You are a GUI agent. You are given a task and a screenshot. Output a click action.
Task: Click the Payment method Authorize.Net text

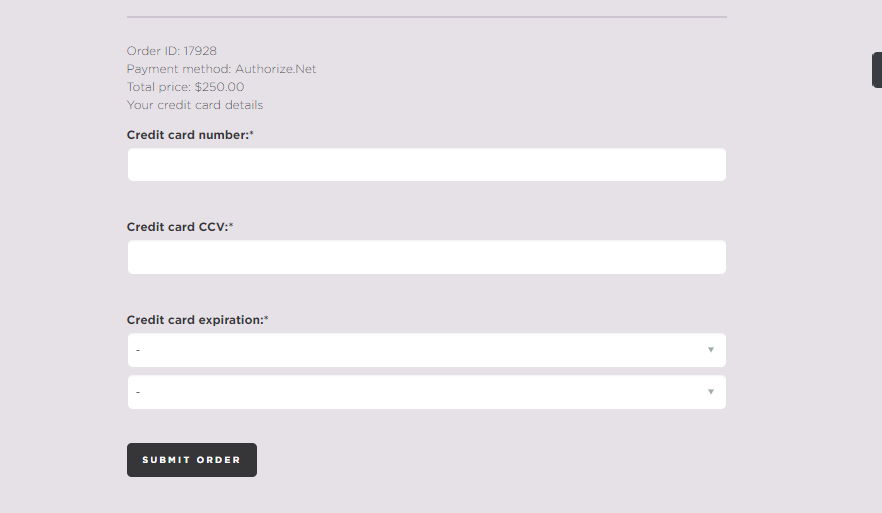221,69
